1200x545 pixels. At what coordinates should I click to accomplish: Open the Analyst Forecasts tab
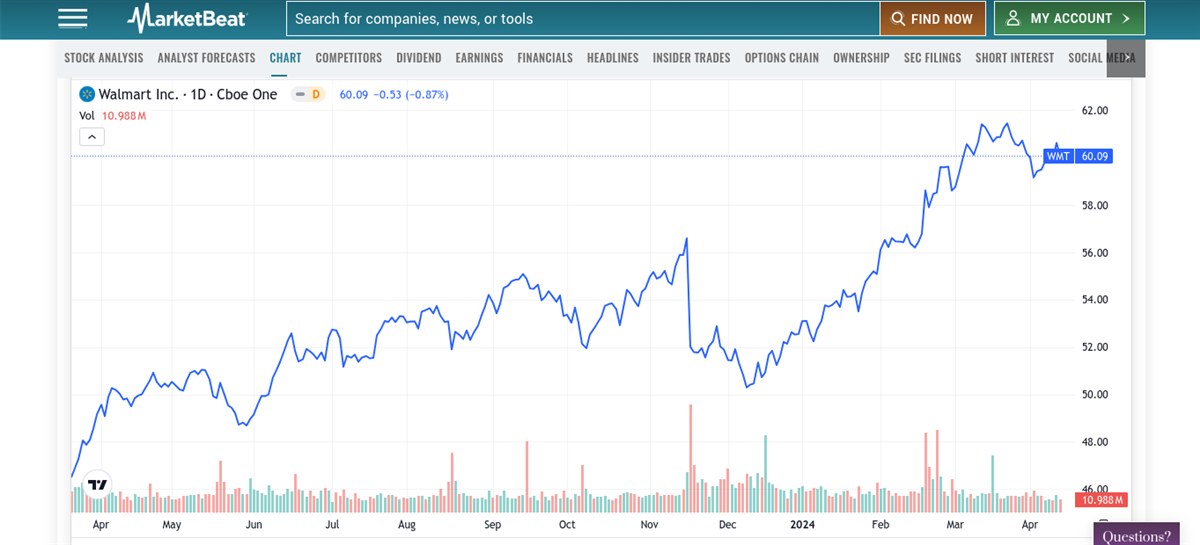(x=206, y=58)
